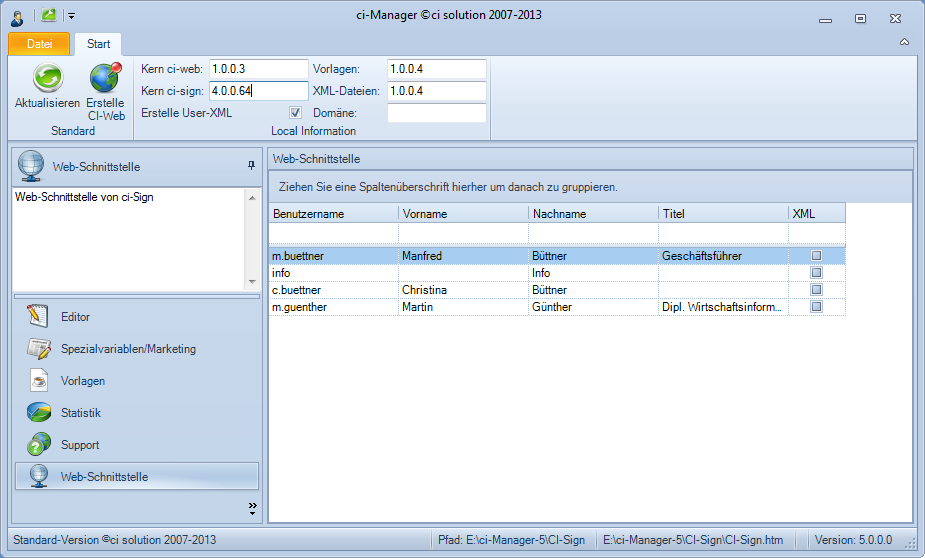Click the Erstelle CI-Web globe icon
This screenshot has width=925, height=558.
coord(105,79)
